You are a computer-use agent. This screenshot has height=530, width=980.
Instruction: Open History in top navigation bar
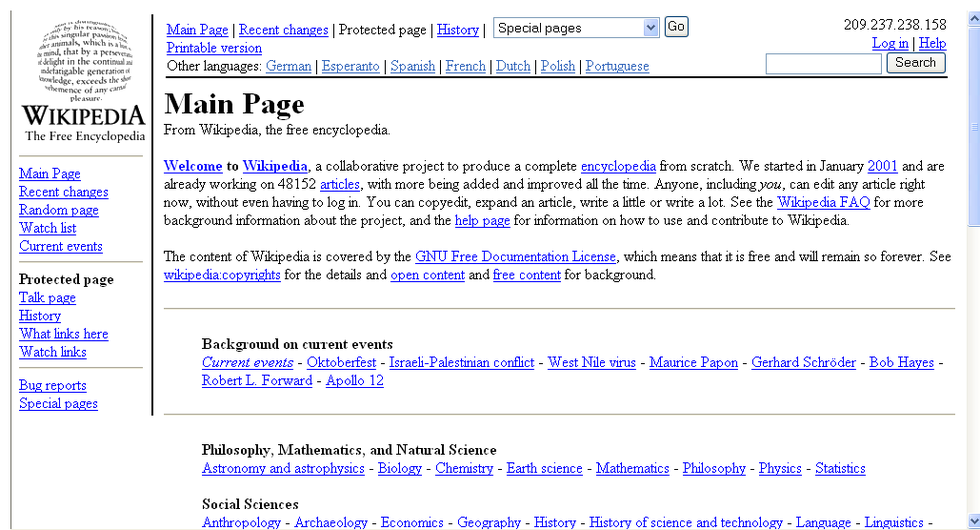point(458,29)
